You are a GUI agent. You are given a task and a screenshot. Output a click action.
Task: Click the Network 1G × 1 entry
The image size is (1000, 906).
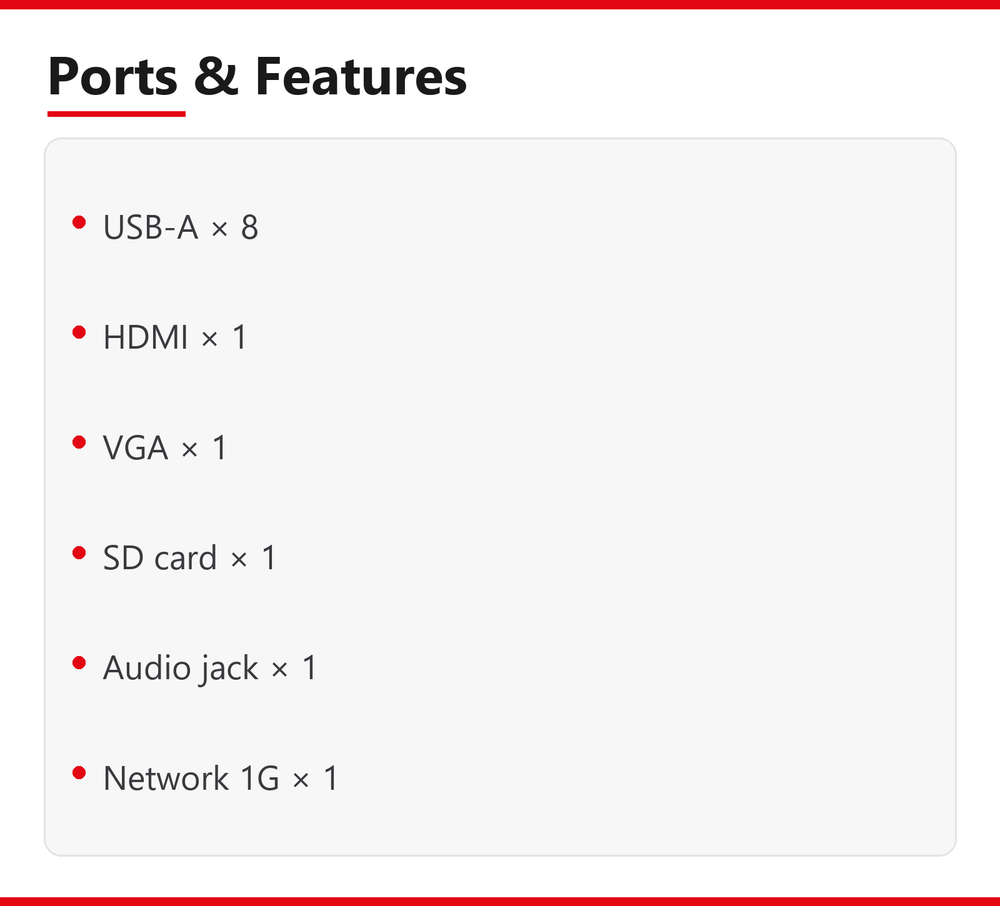(x=221, y=778)
